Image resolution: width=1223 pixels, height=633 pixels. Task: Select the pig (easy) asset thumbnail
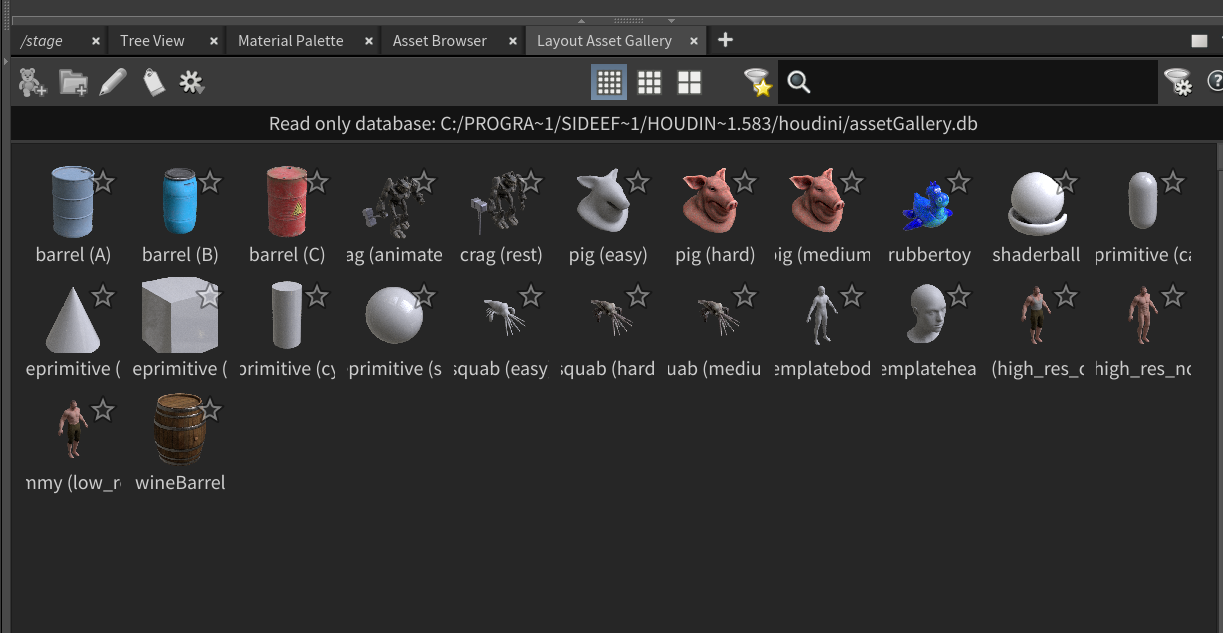coord(604,201)
